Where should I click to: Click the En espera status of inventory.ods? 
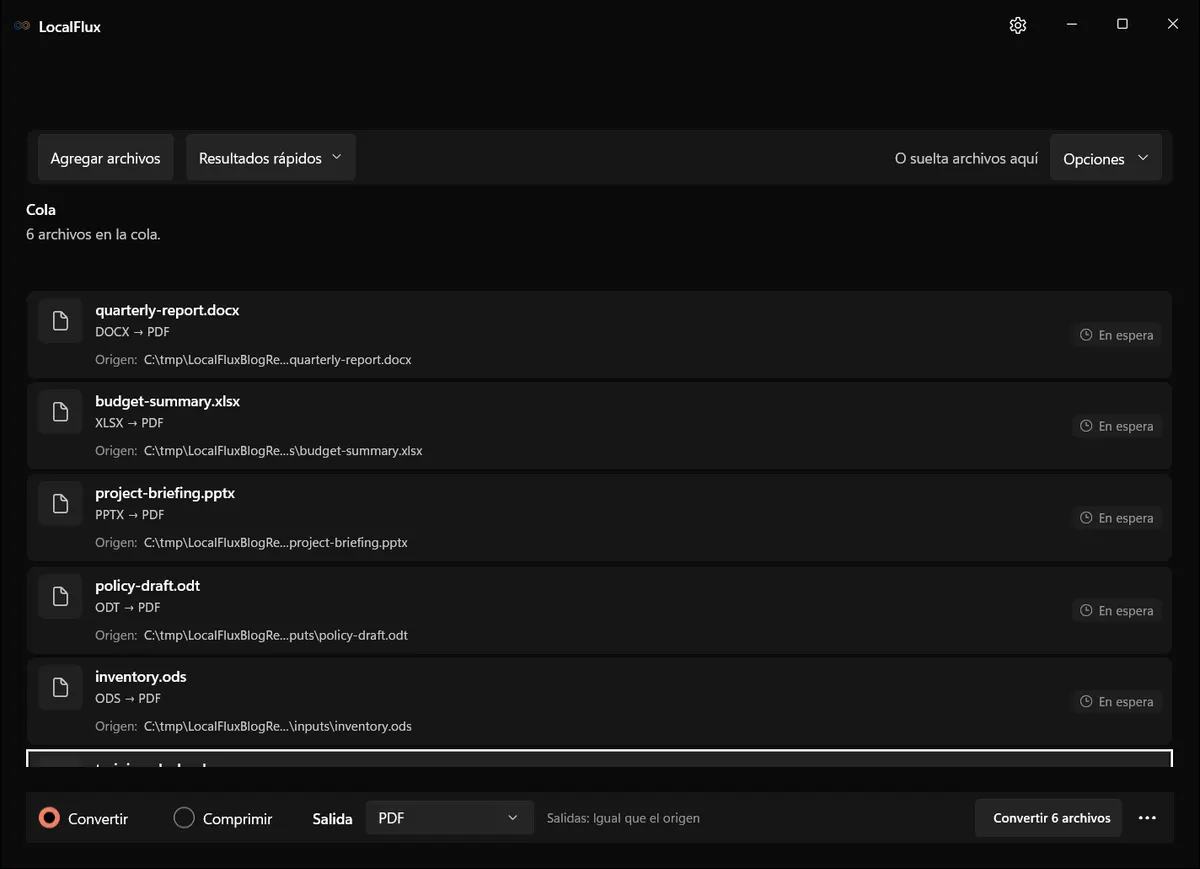pos(1117,702)
